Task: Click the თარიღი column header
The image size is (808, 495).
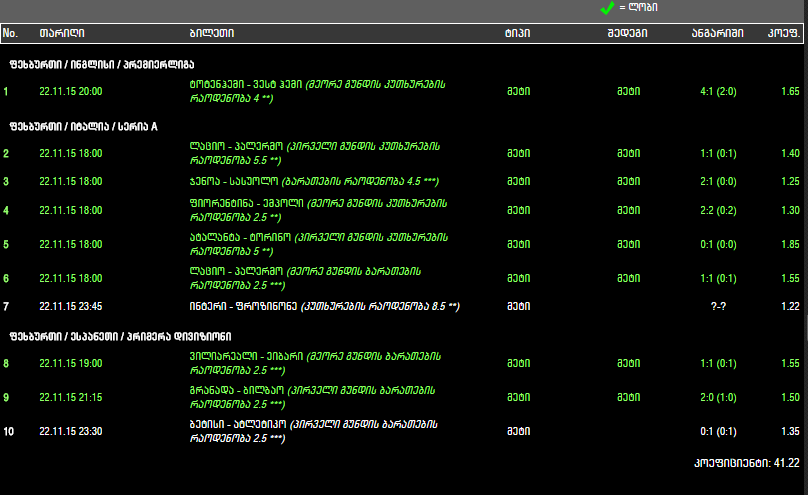Action: click(x=62, y=33)
